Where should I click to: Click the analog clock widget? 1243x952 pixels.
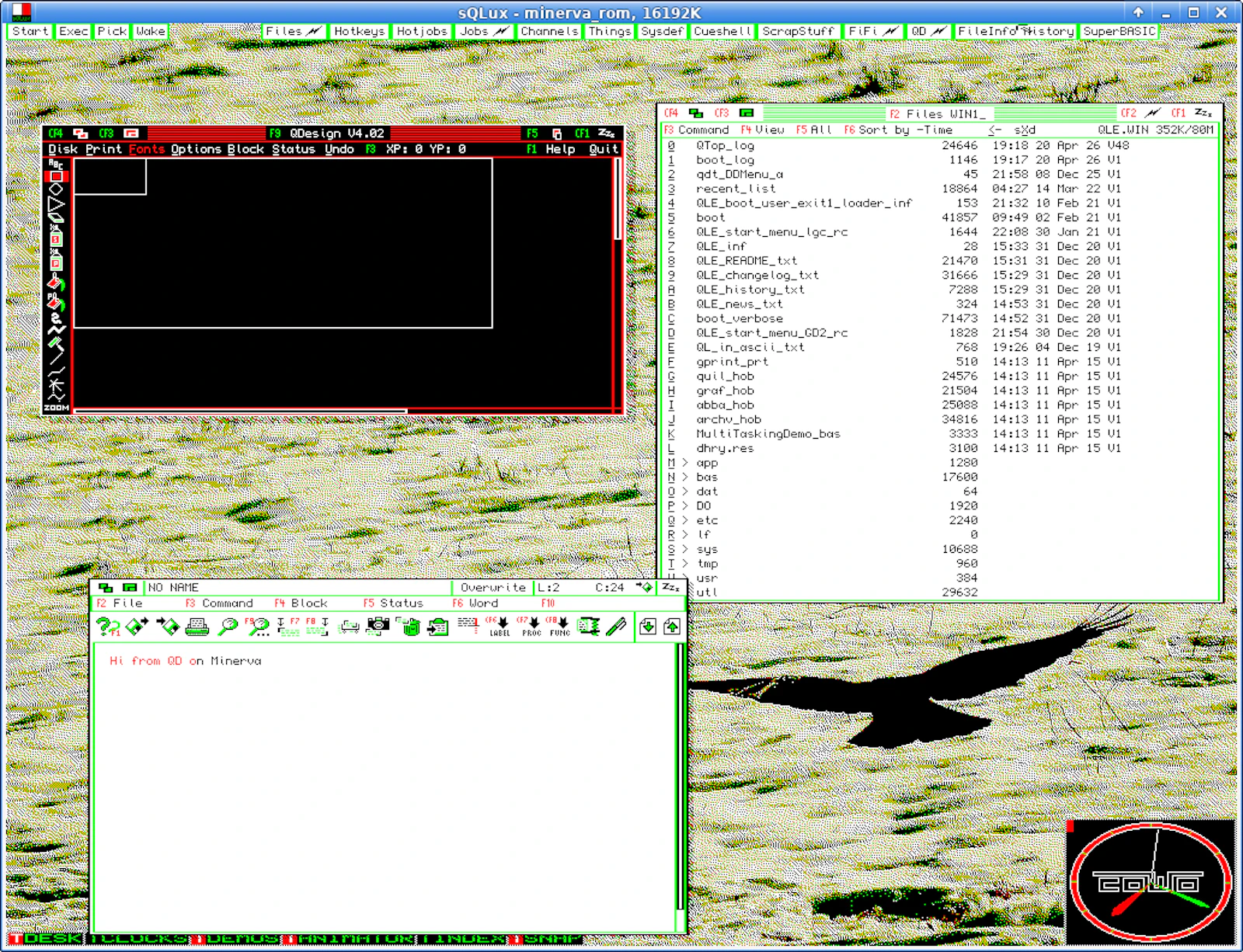(1151, 882)
